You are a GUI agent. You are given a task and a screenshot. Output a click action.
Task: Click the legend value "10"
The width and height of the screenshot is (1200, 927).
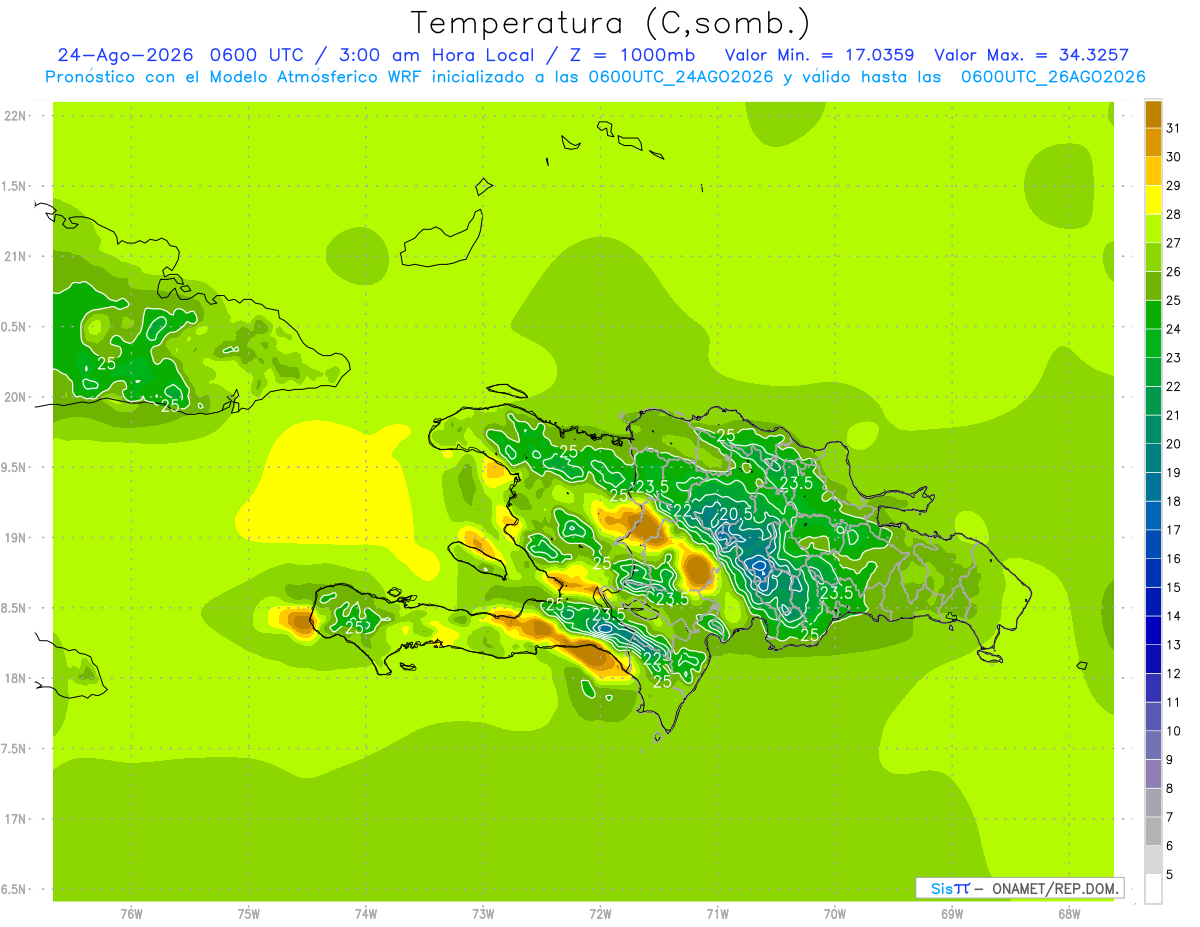click(1173, 731)
